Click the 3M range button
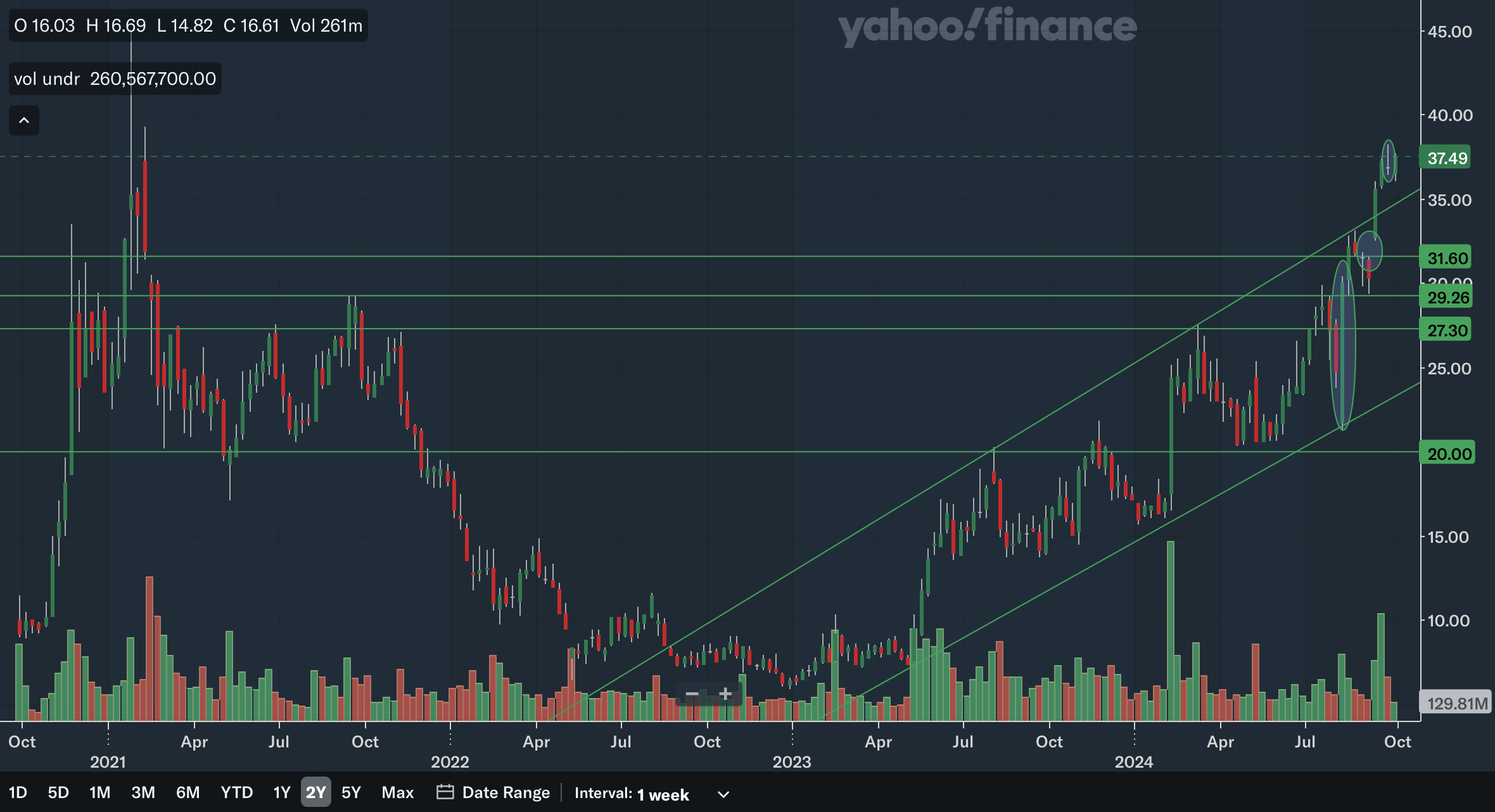Screen dimensions: 1495x812 (143, 792)
